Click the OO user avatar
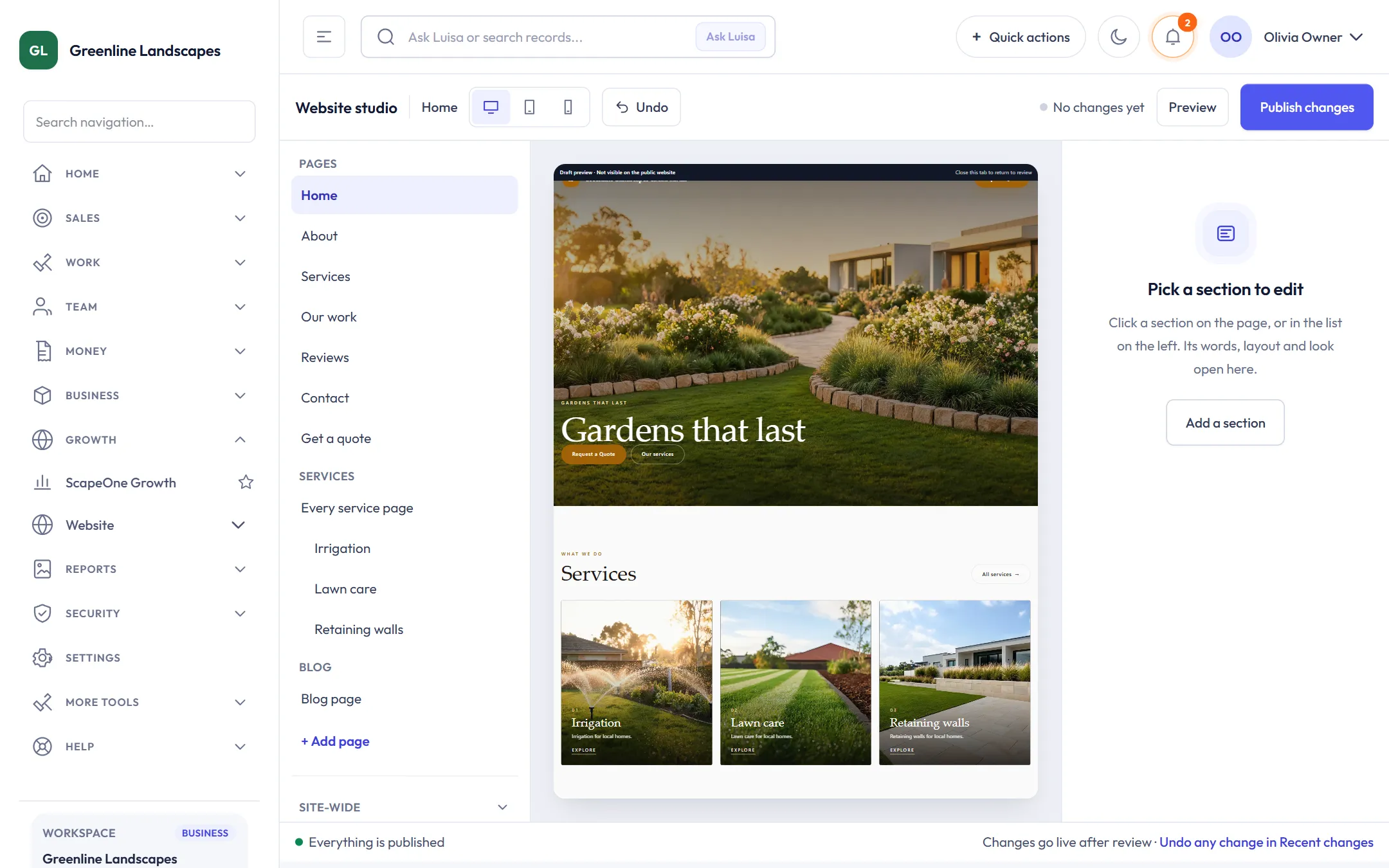 click(1230, 37)
